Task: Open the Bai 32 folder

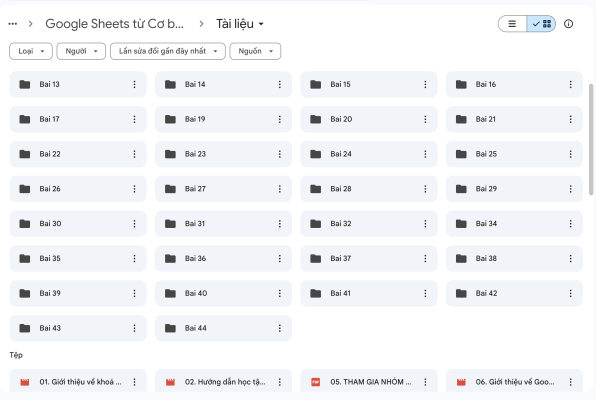Action: (369, 224)
